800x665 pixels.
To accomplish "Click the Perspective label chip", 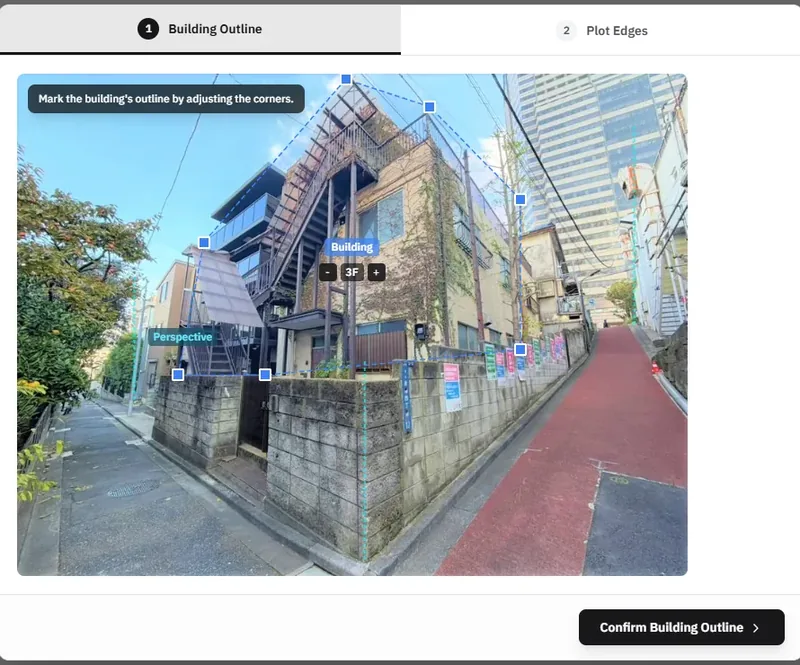I will click(x=182, y=337).
